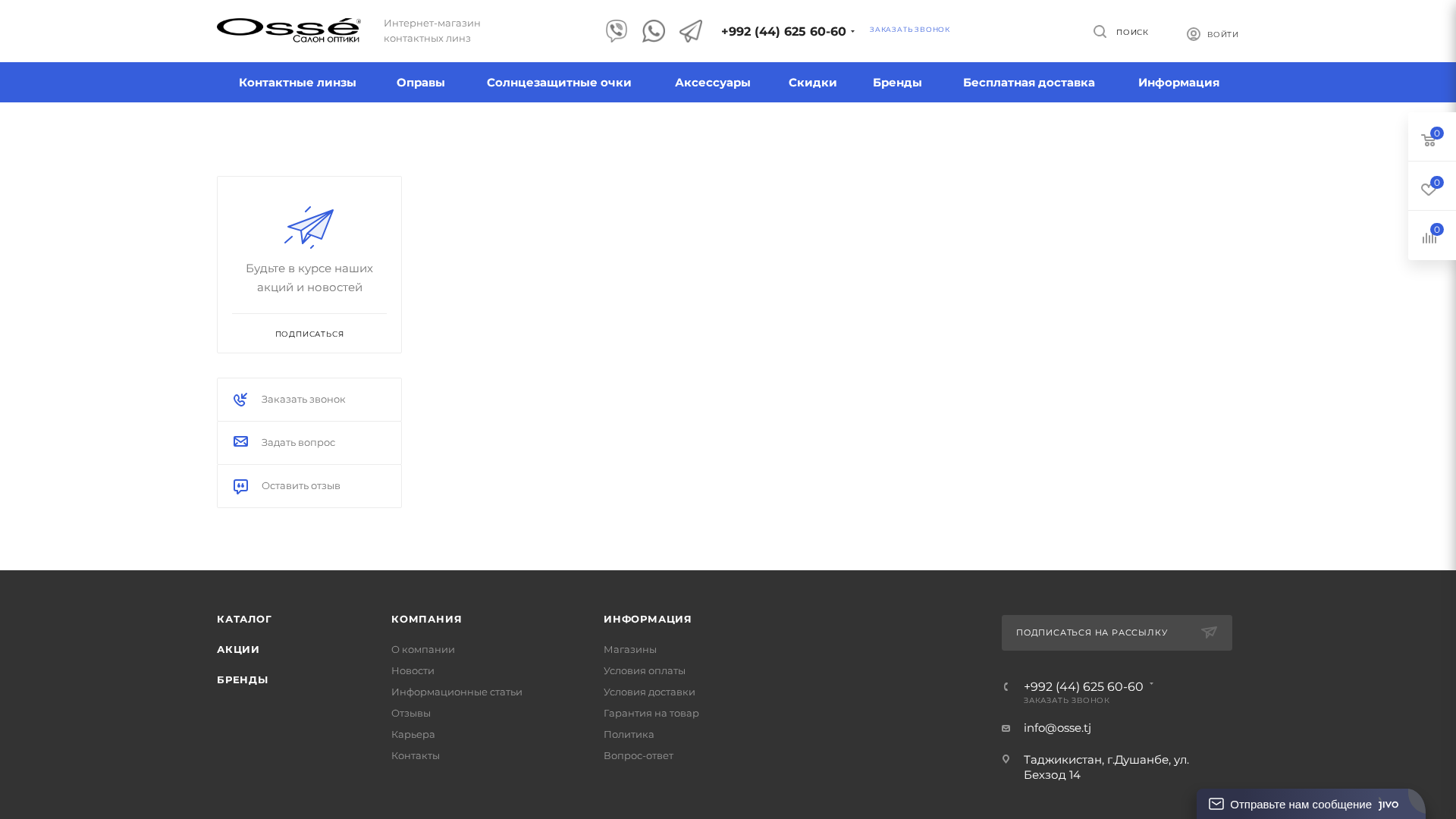Click Подписаться на рассылку footer field
This screenshot has height=819, width=1456.
click(x=1116, y=632)
